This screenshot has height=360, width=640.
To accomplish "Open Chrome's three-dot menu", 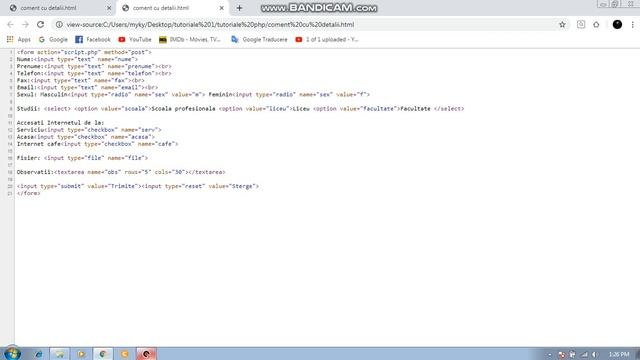I will (x=633, y=24).
